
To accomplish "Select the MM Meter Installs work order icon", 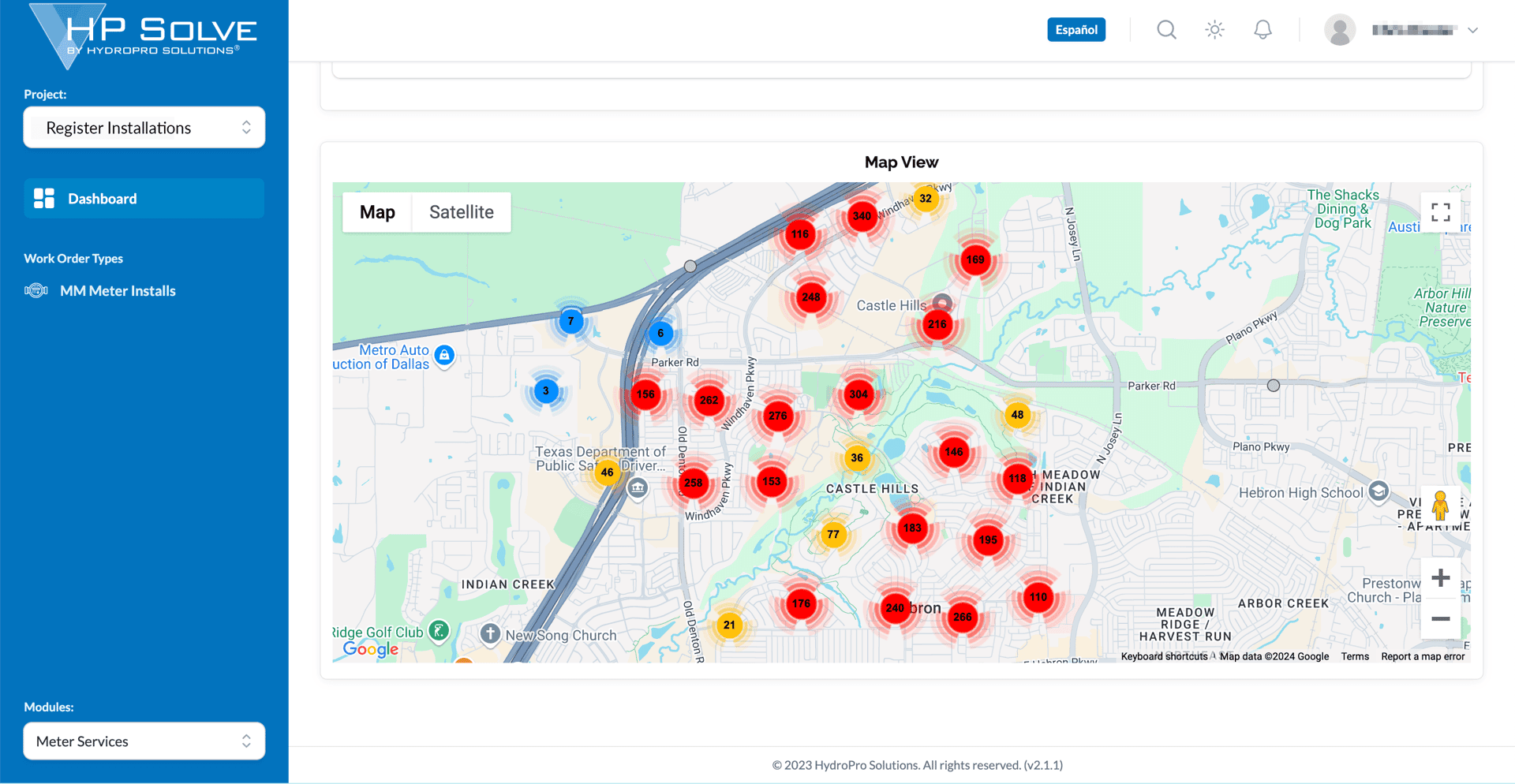I will point(36,290).
